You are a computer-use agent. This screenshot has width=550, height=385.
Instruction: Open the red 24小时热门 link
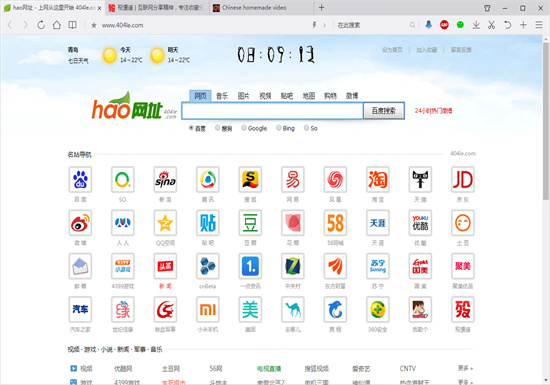point(434,111)
